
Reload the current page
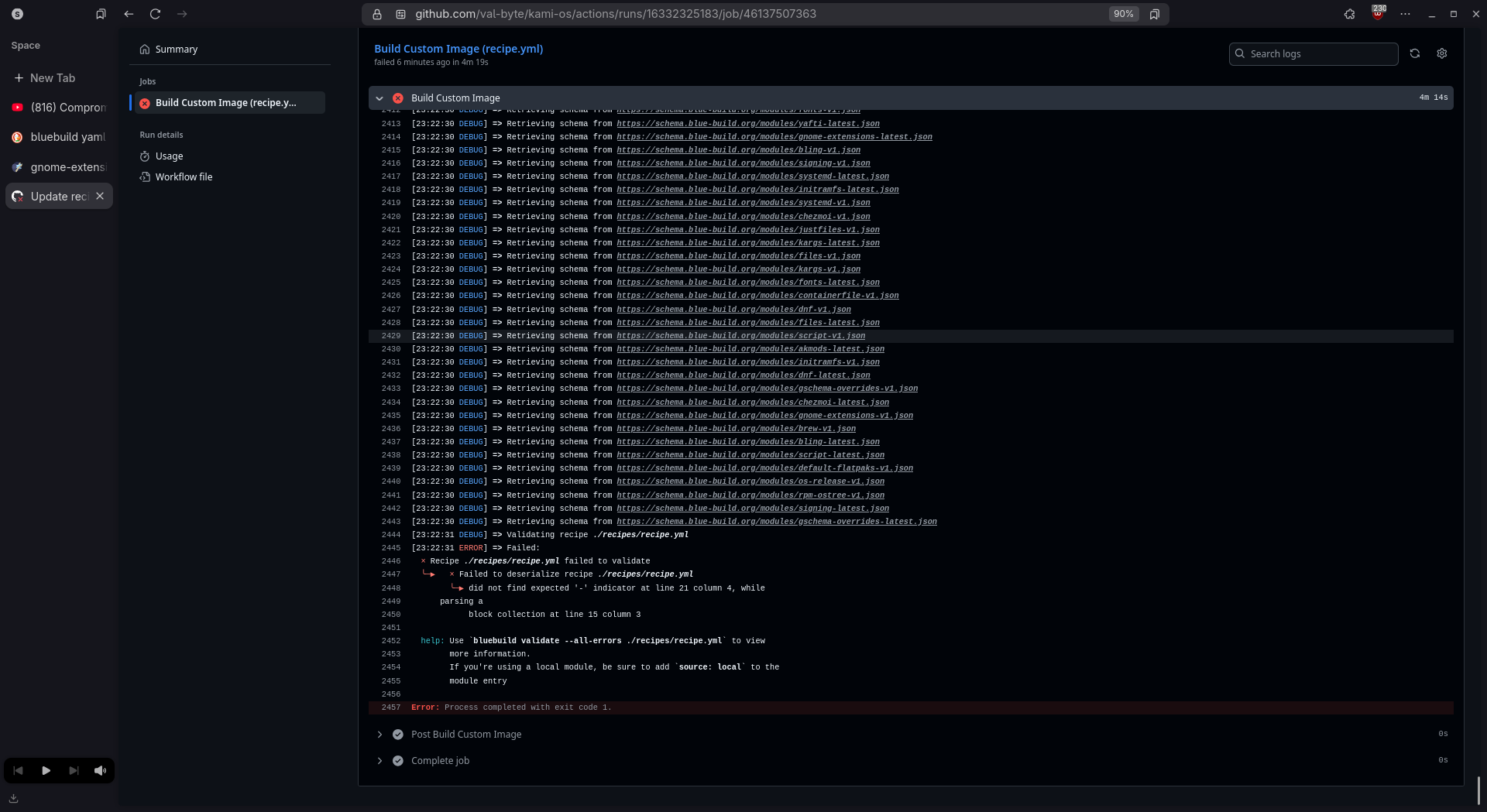tap(155, 14)
